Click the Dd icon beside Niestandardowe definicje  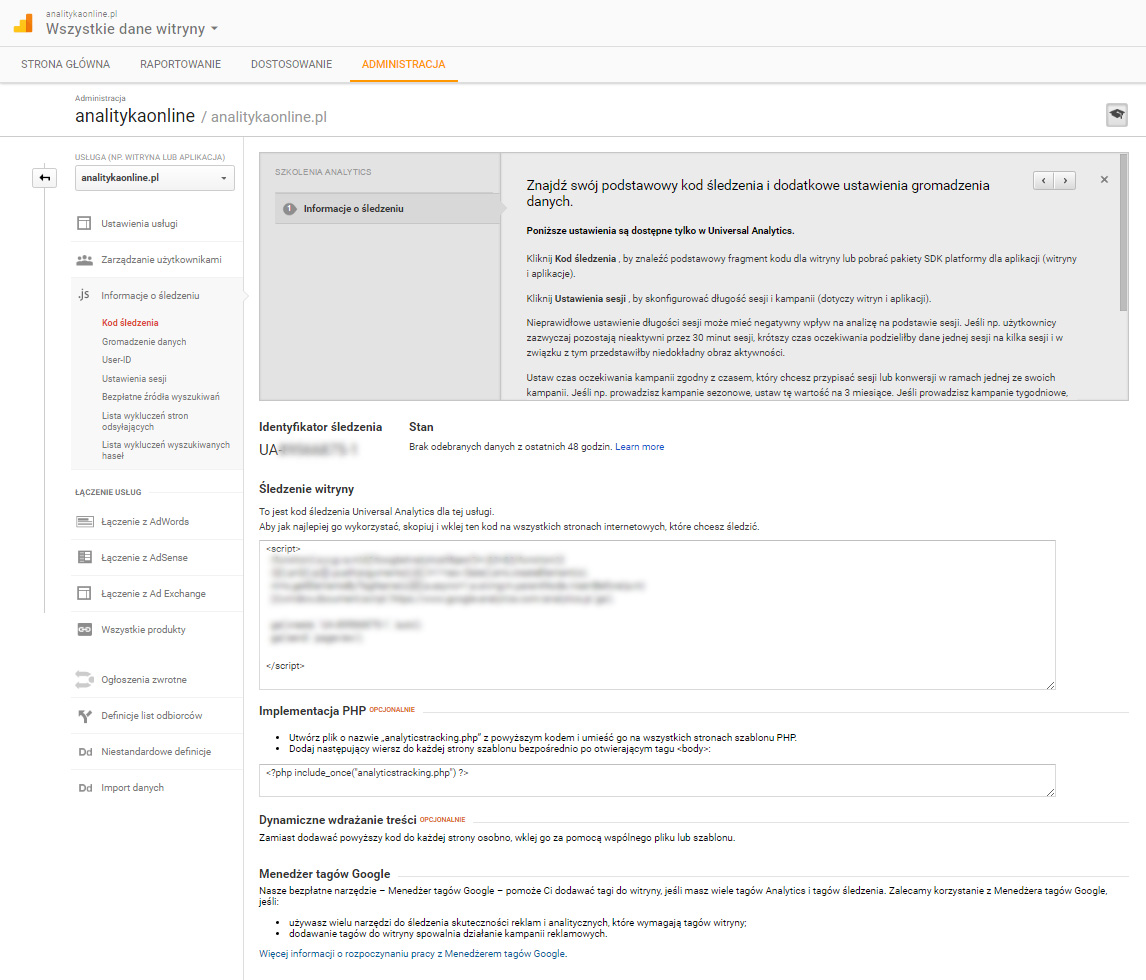(x=86, y=752)
